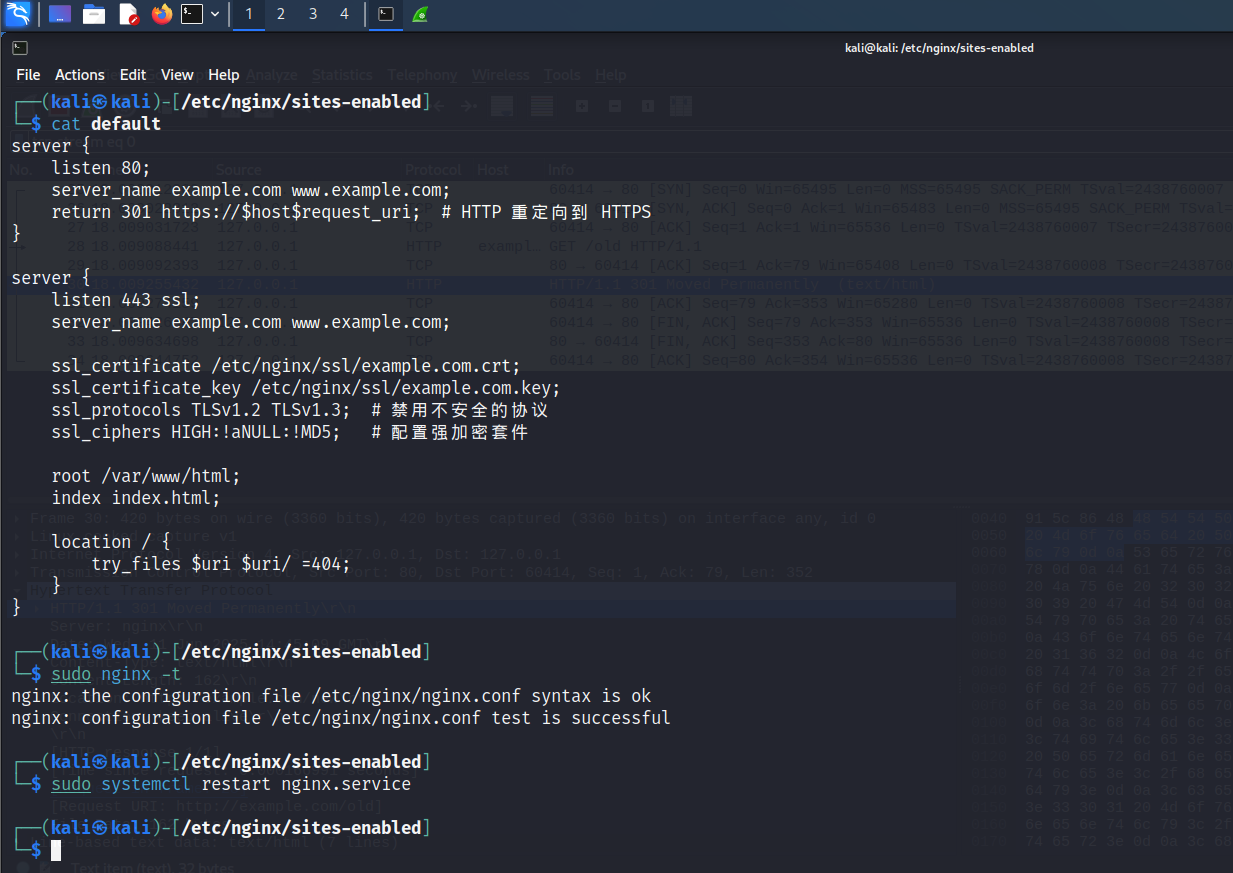The height and width of the screenshot is (873, 1233).
Task: Click the 'sudo nginx -t' command
Action: 116,674
